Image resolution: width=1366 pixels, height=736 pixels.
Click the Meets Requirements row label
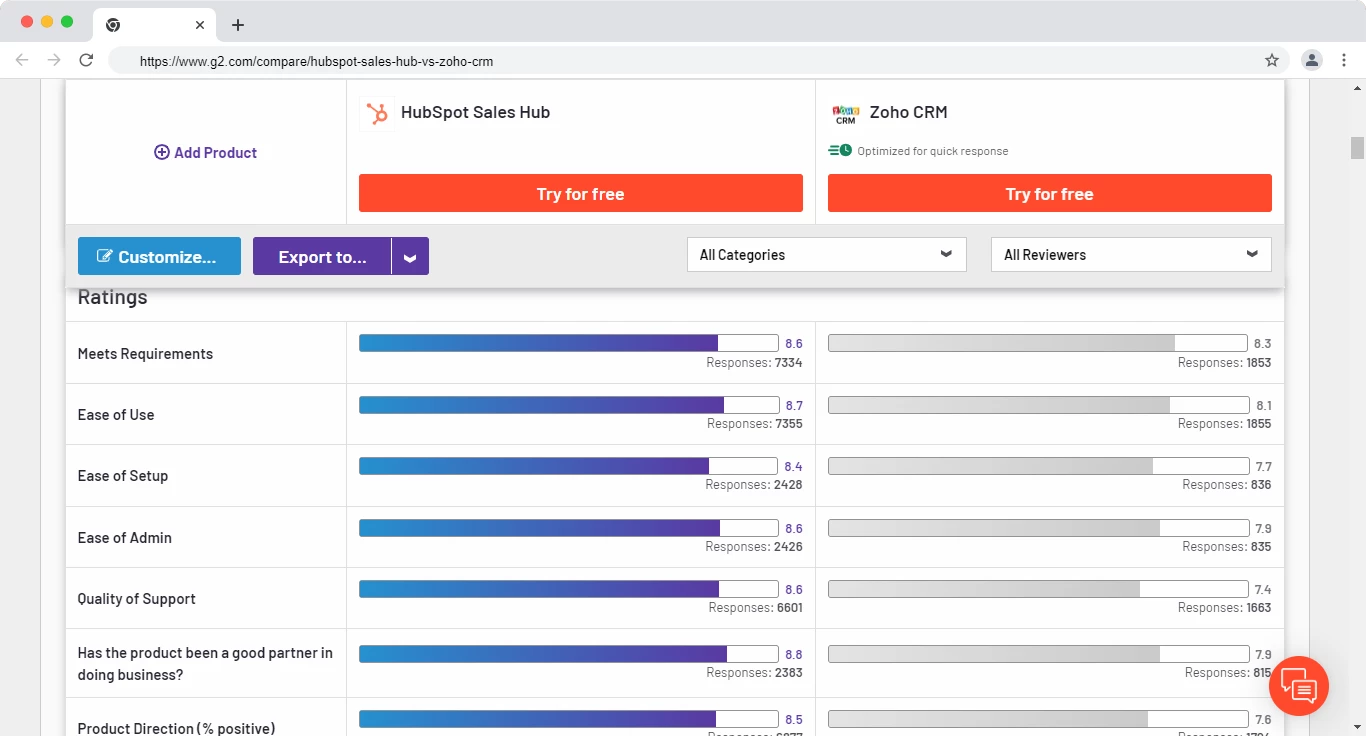tap(145, 354)
